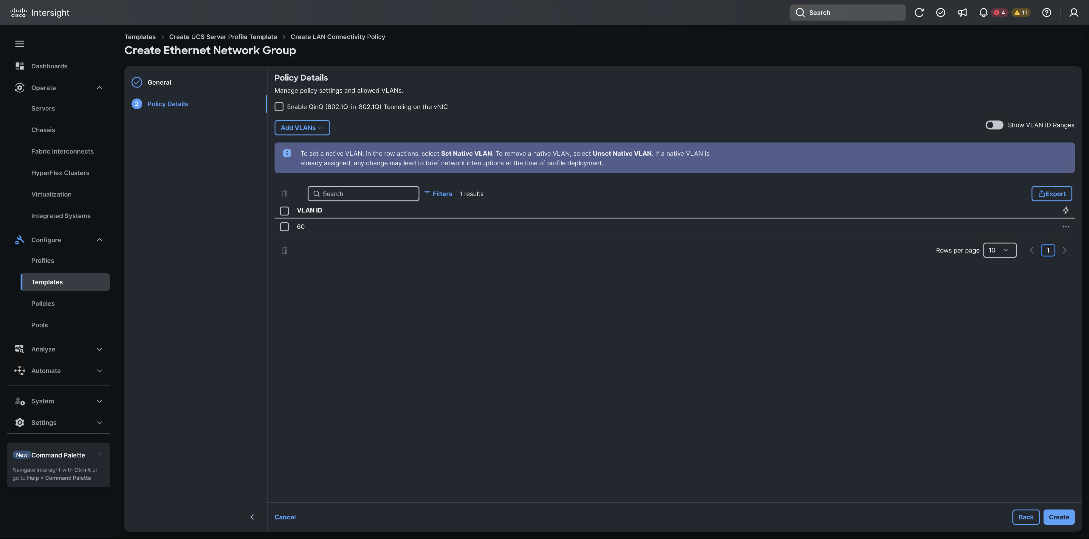Open the Filters link
Image resolution: width=1089 pixels, height=539 pixels.
click(x=438, y=194)
